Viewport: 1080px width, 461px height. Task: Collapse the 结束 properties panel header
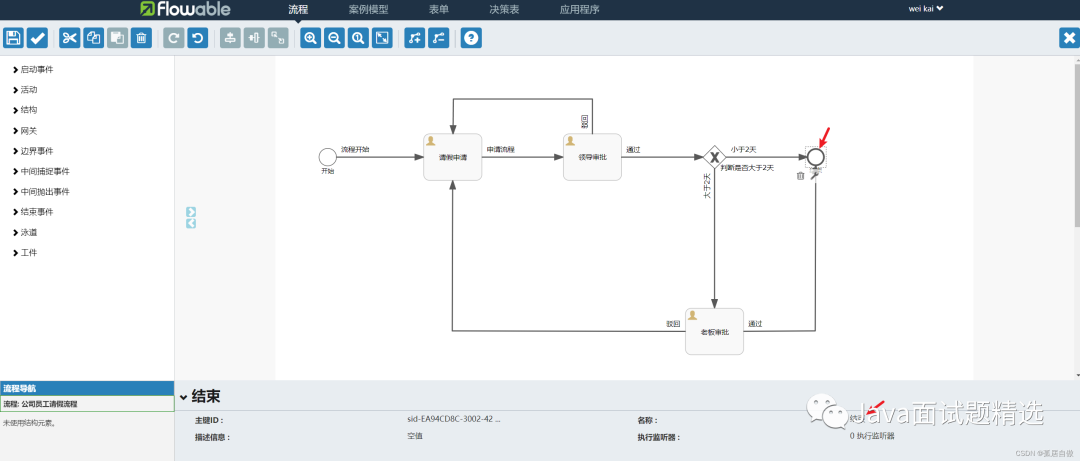tap(183, 396)
